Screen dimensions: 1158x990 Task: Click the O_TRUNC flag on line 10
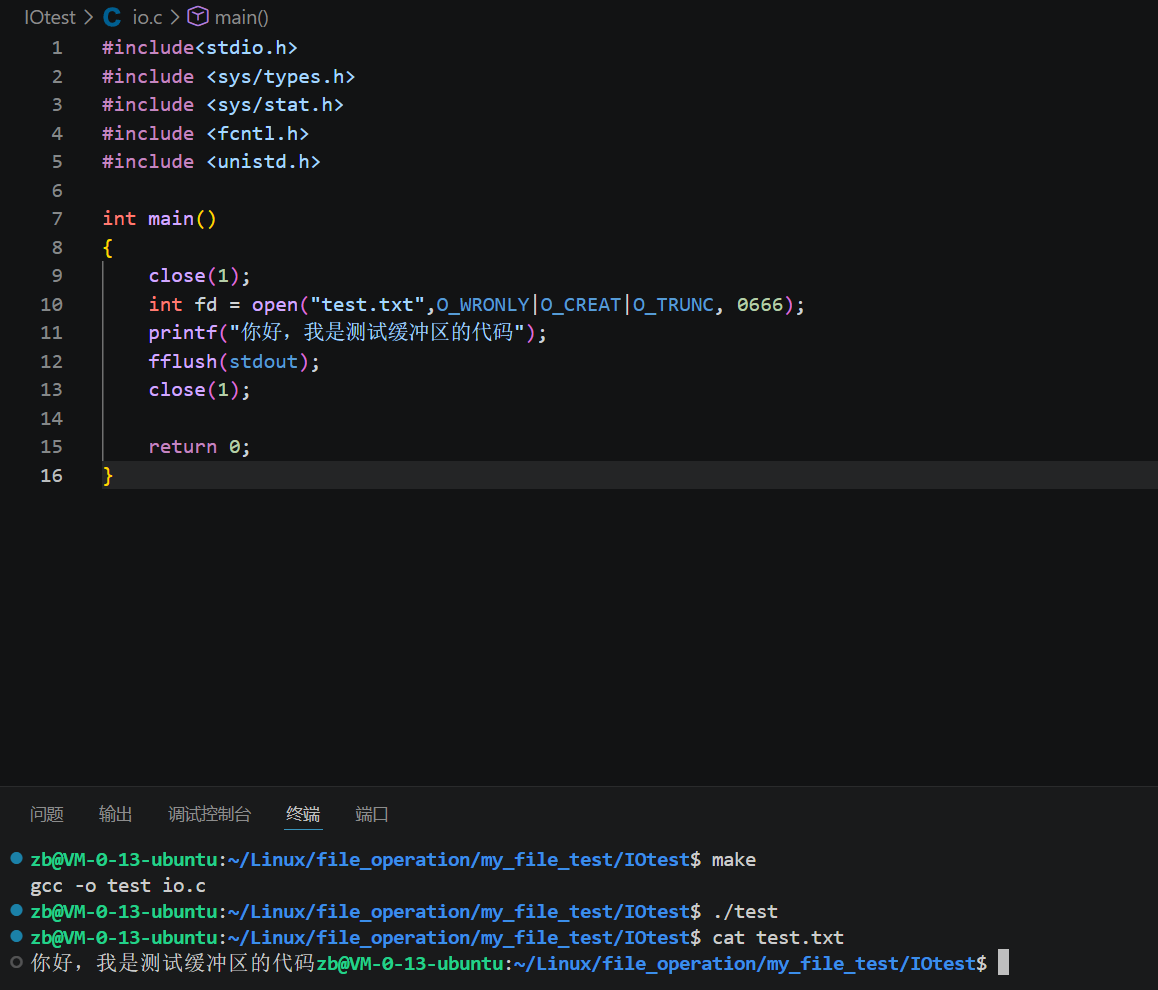point(674,305)
